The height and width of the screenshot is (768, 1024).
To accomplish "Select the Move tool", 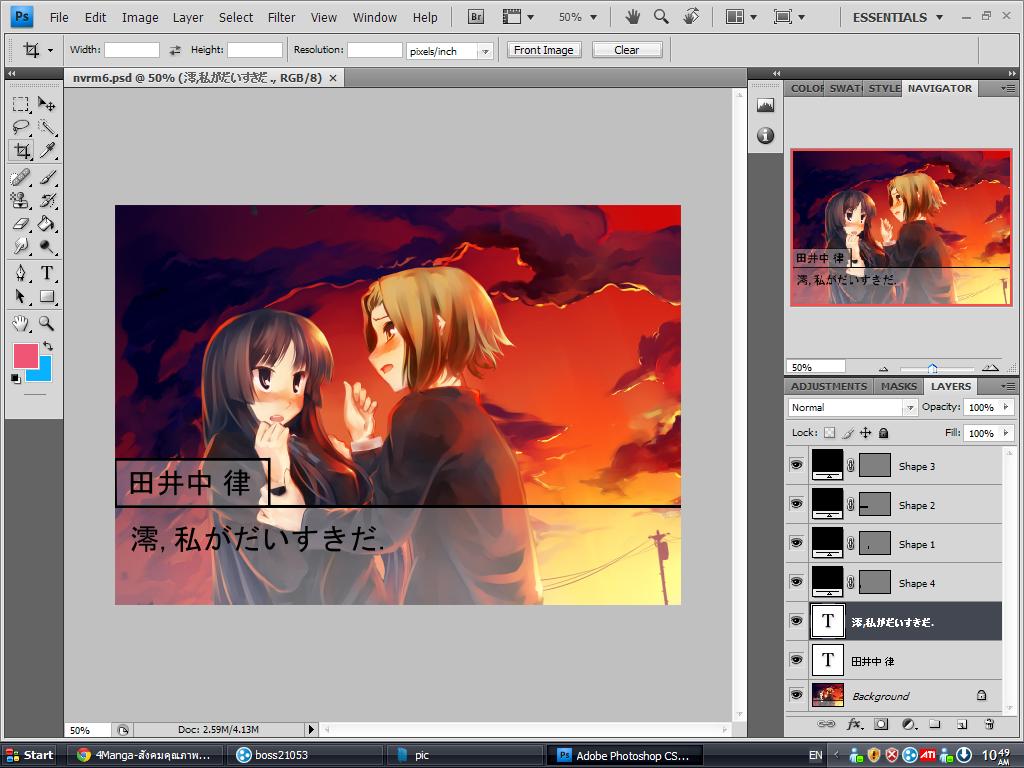I will (46, 104).
